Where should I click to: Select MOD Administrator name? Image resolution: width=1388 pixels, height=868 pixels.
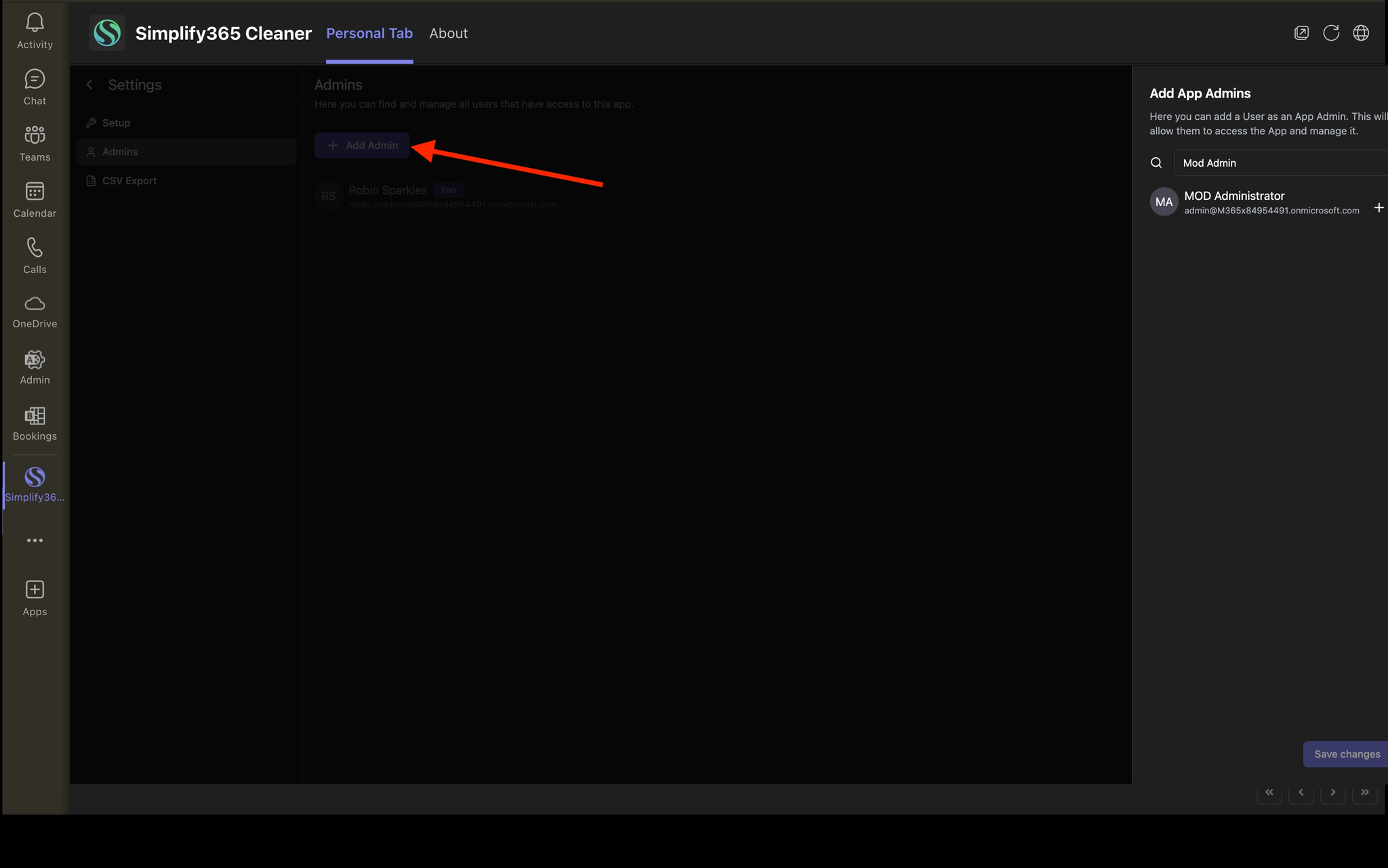(x=1234, y=196)
